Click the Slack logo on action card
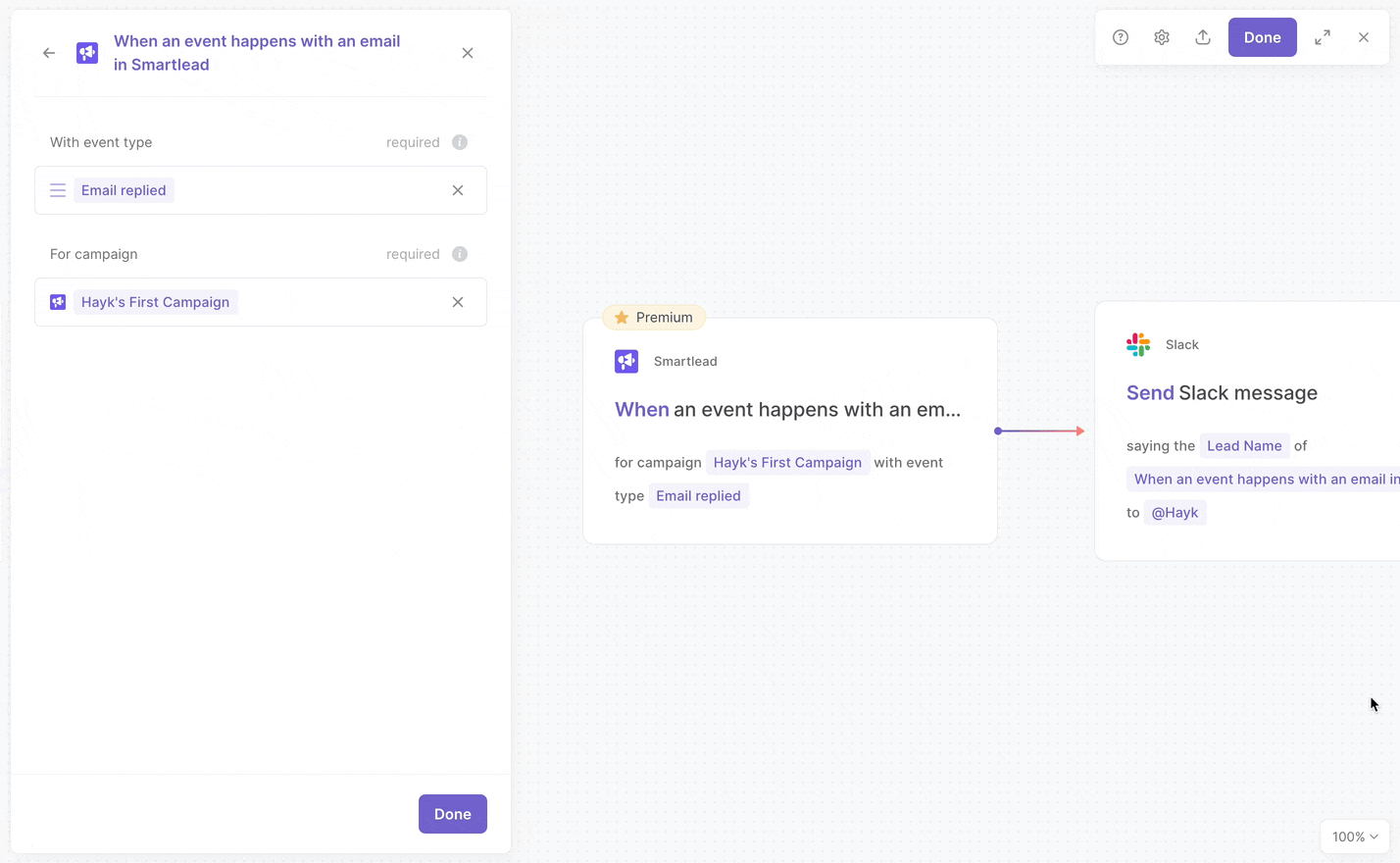The image size is (1400, 863). coord(1138,344)
